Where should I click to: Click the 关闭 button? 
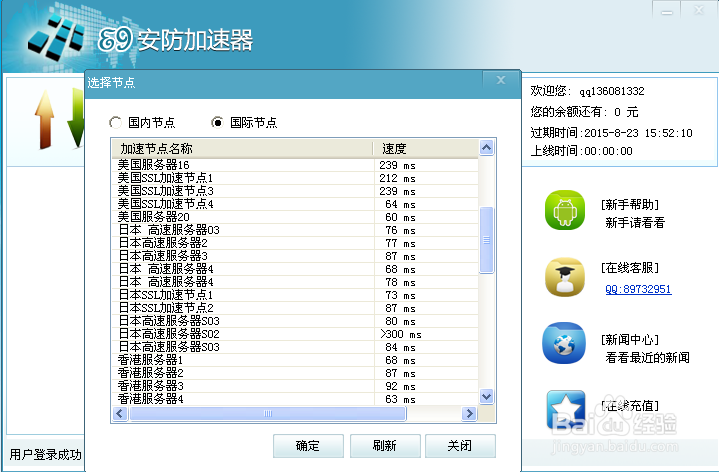point(460,446)
